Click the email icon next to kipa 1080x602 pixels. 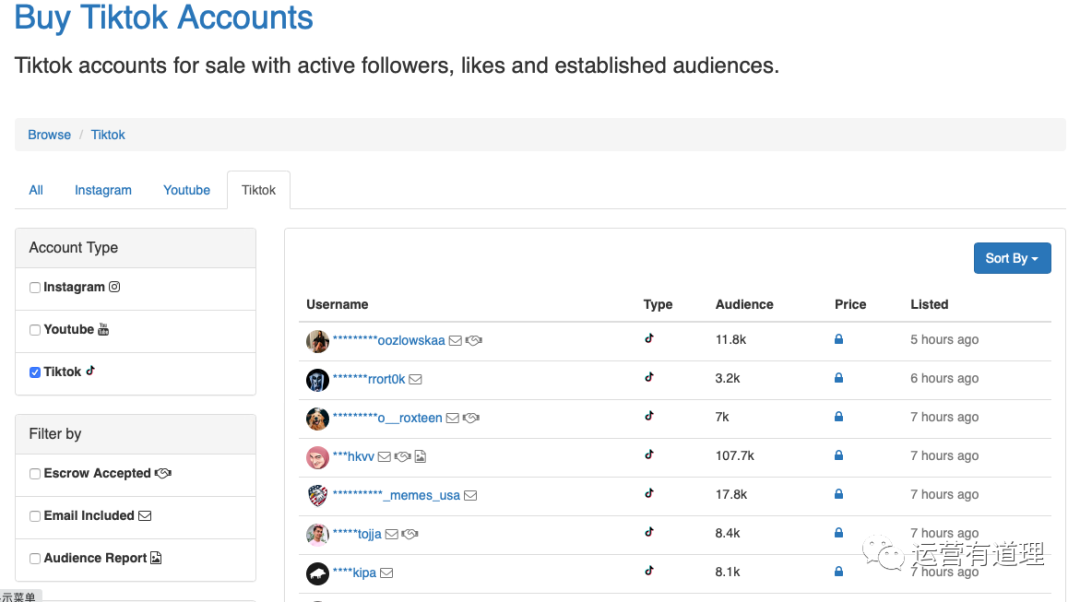tap(386, 573)
